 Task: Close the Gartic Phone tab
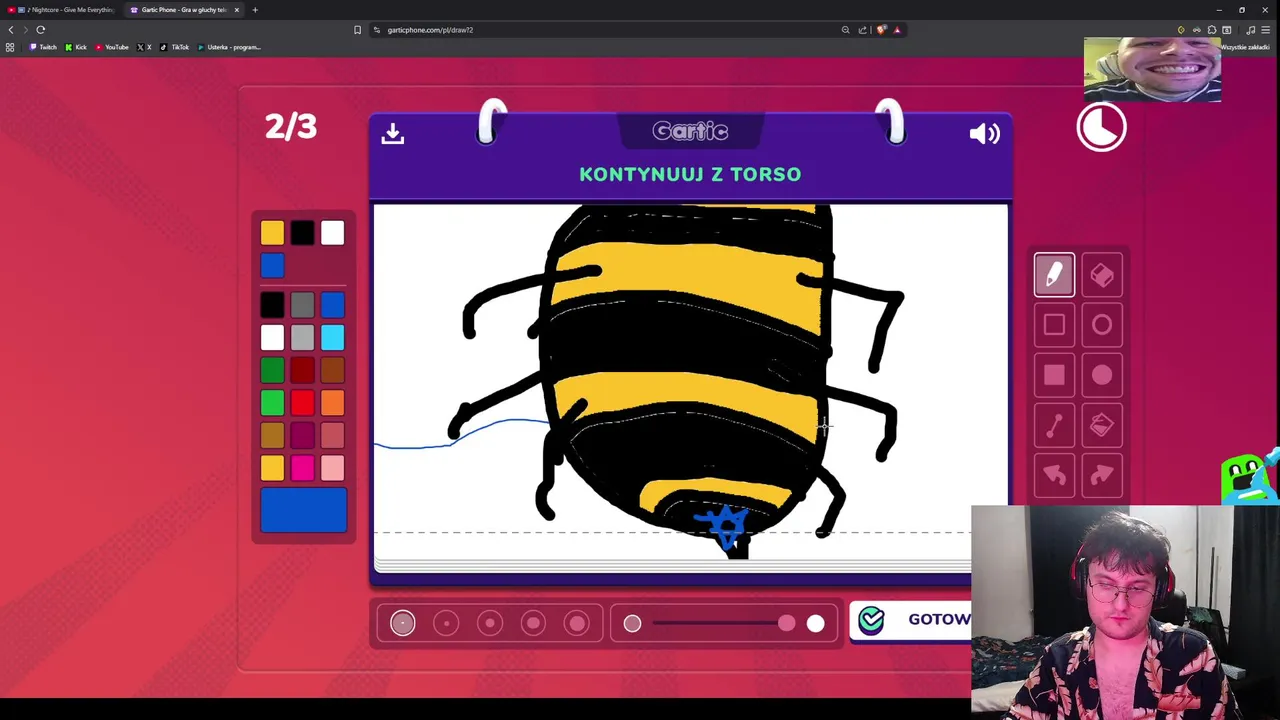(237, 10)
